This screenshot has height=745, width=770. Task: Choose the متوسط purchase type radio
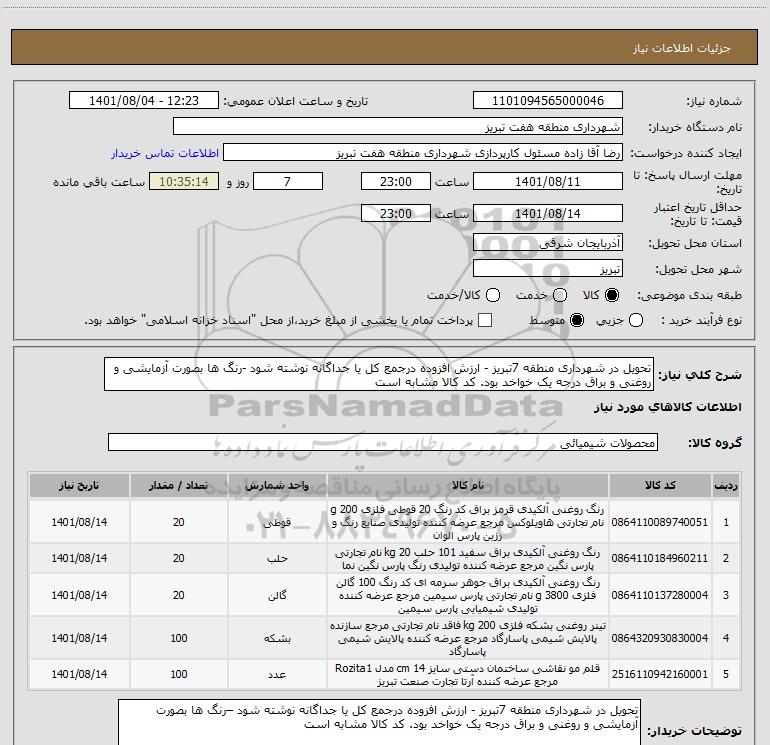tap(577, 320)
